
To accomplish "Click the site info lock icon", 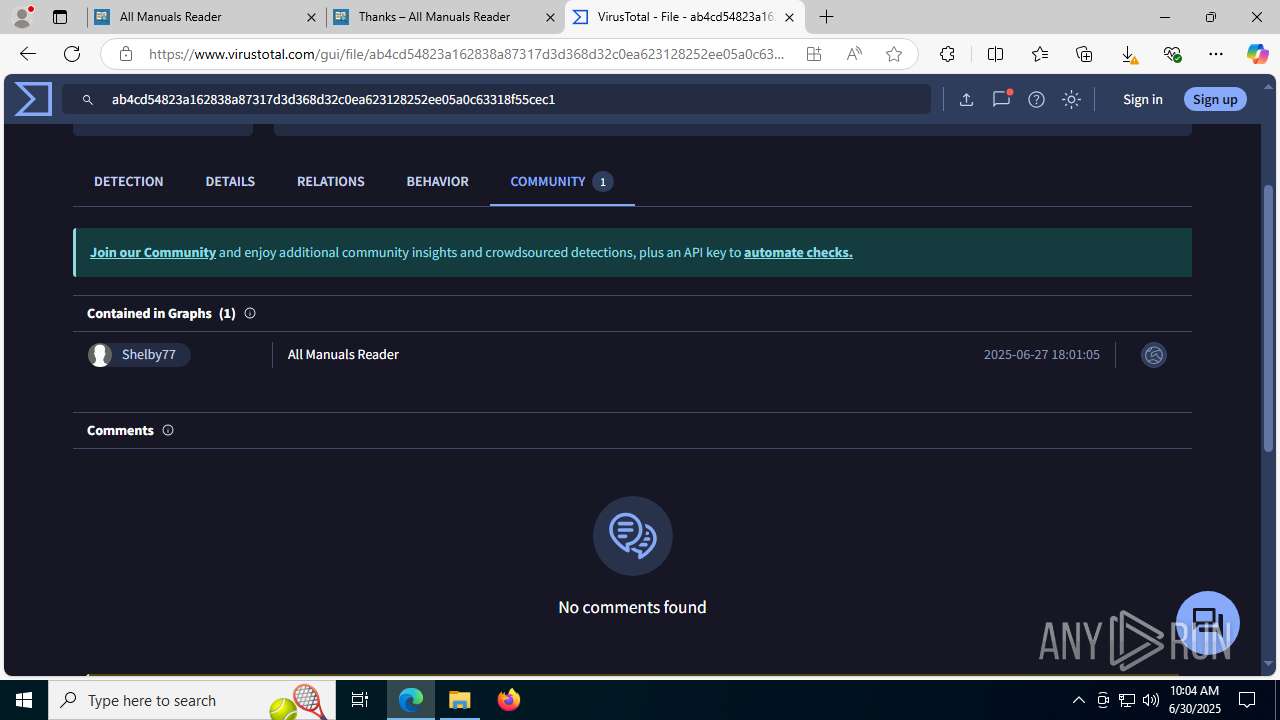I will (125, 54).
